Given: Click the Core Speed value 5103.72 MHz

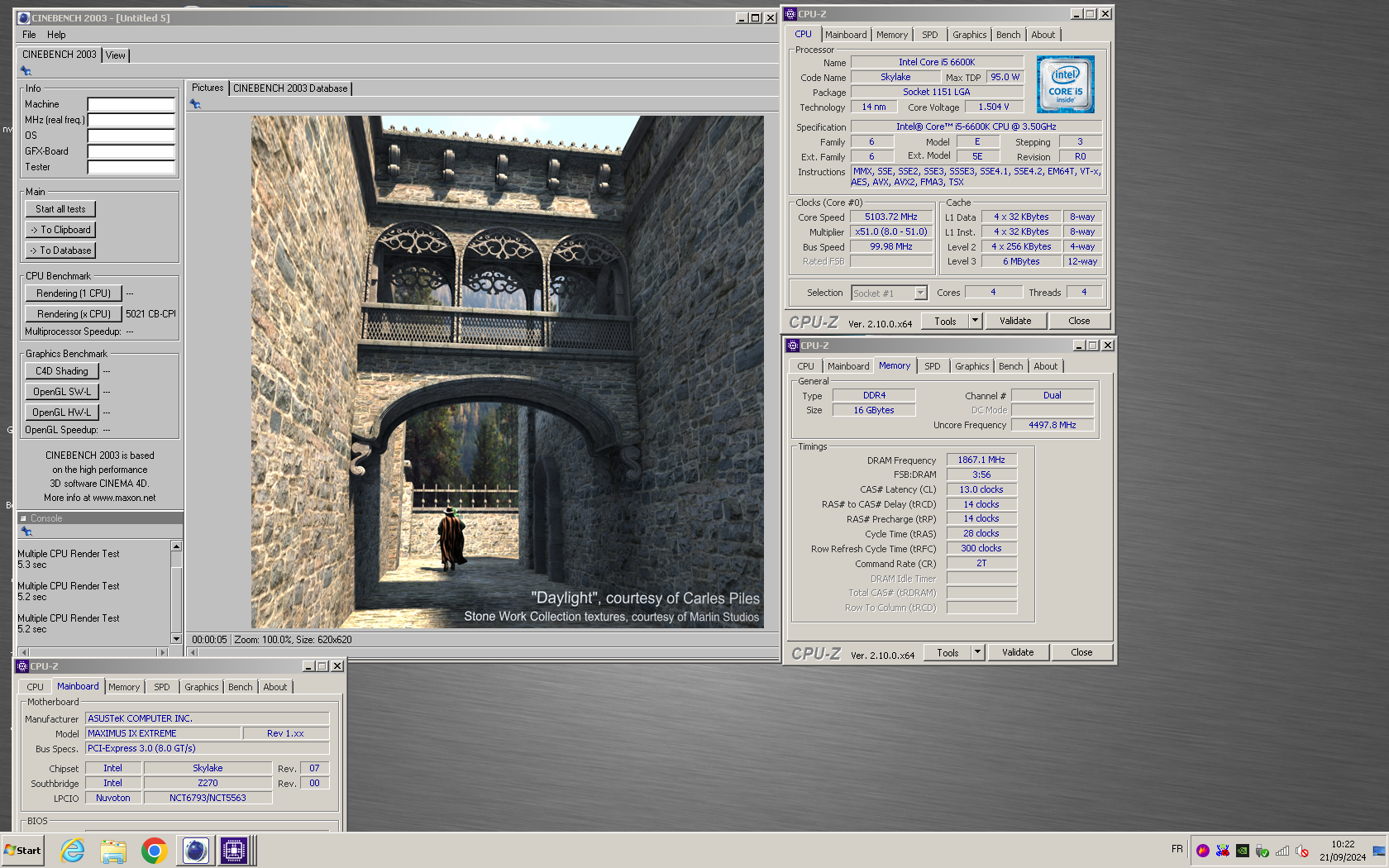Looking at the screenshot, I should pyautogui.click(x=891, y=217).
